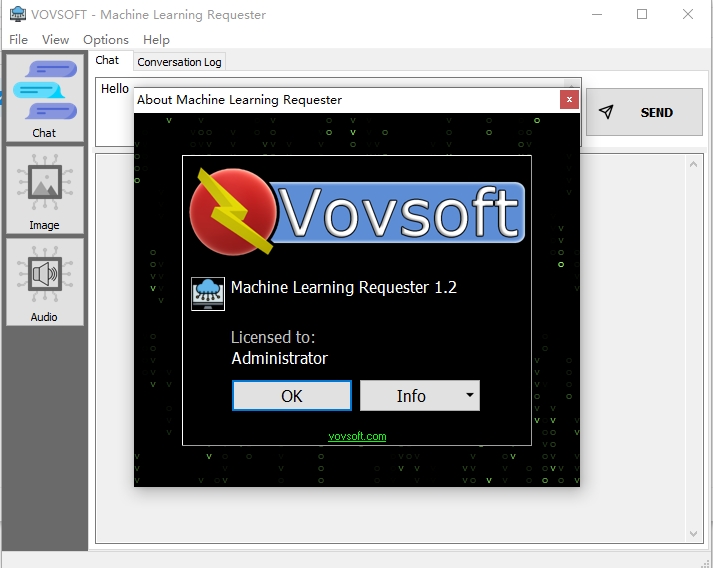
Task: Click the Vovsoft logo in About dialog
Action: (x=357, y=212)
